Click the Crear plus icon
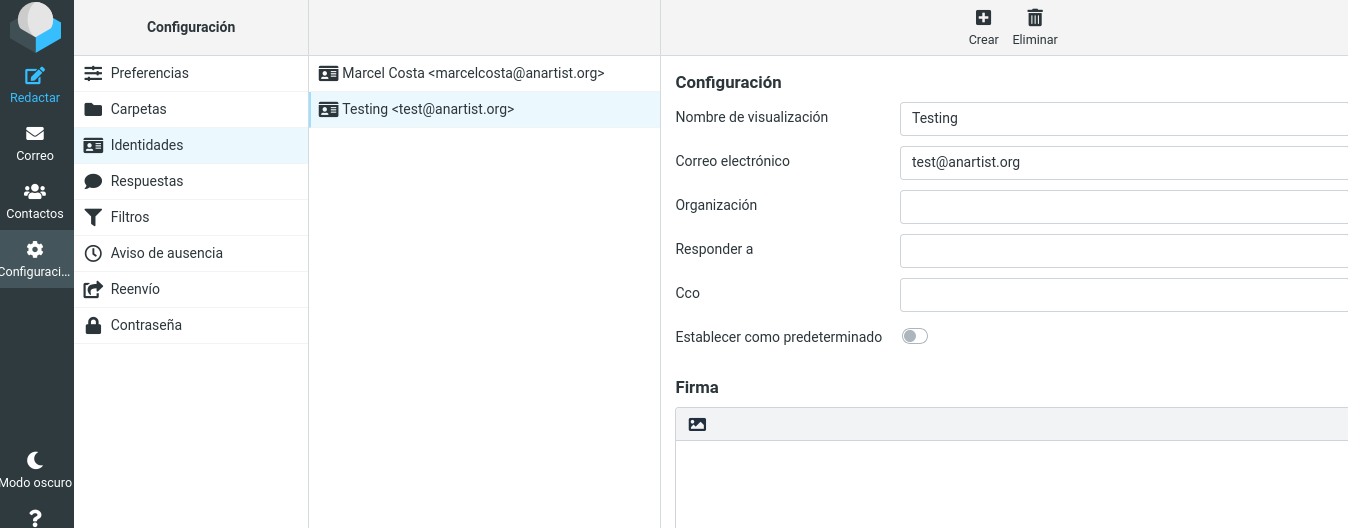 983,18
